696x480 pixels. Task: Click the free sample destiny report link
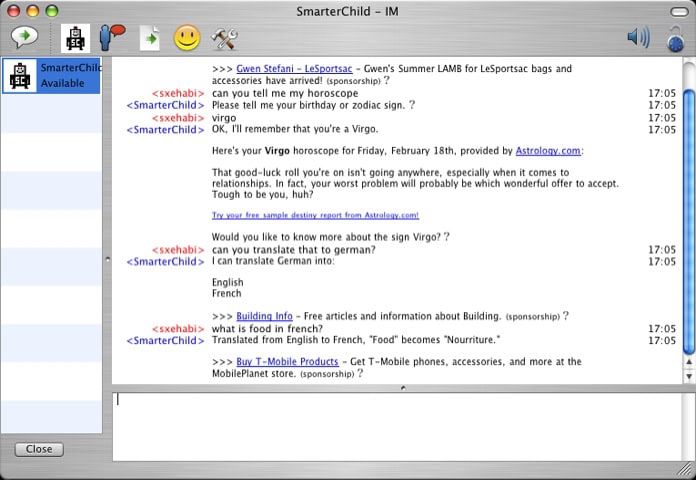[x=315, y=215]
